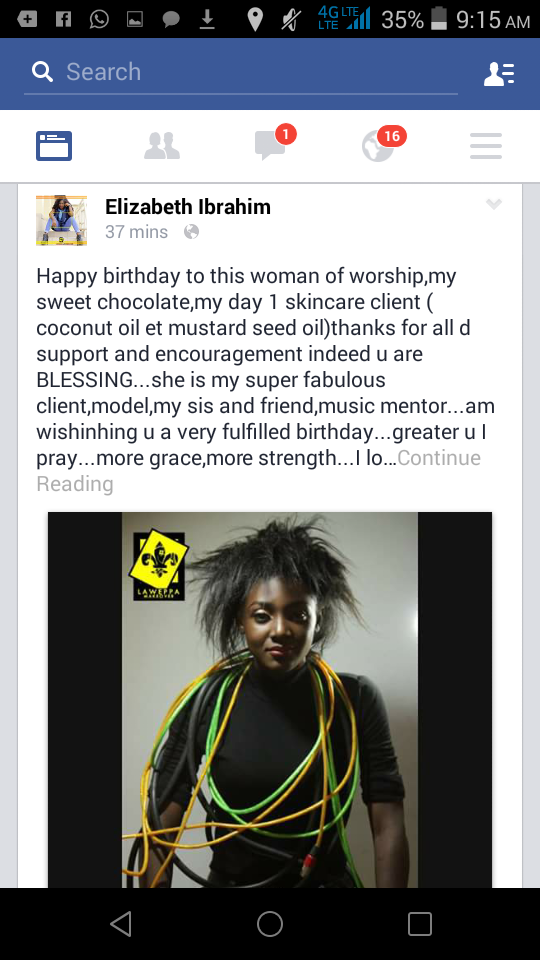Tap the magnifier search icon

coord(43,72)
